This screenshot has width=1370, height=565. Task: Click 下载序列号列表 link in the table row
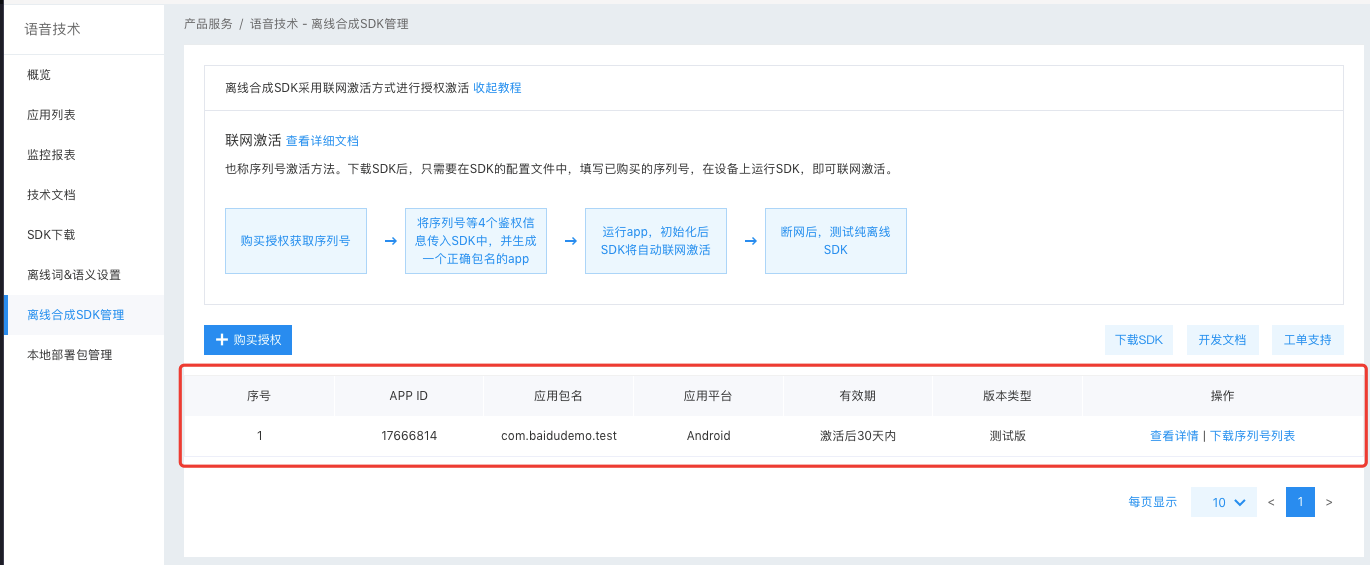[x=1253, y=436]
